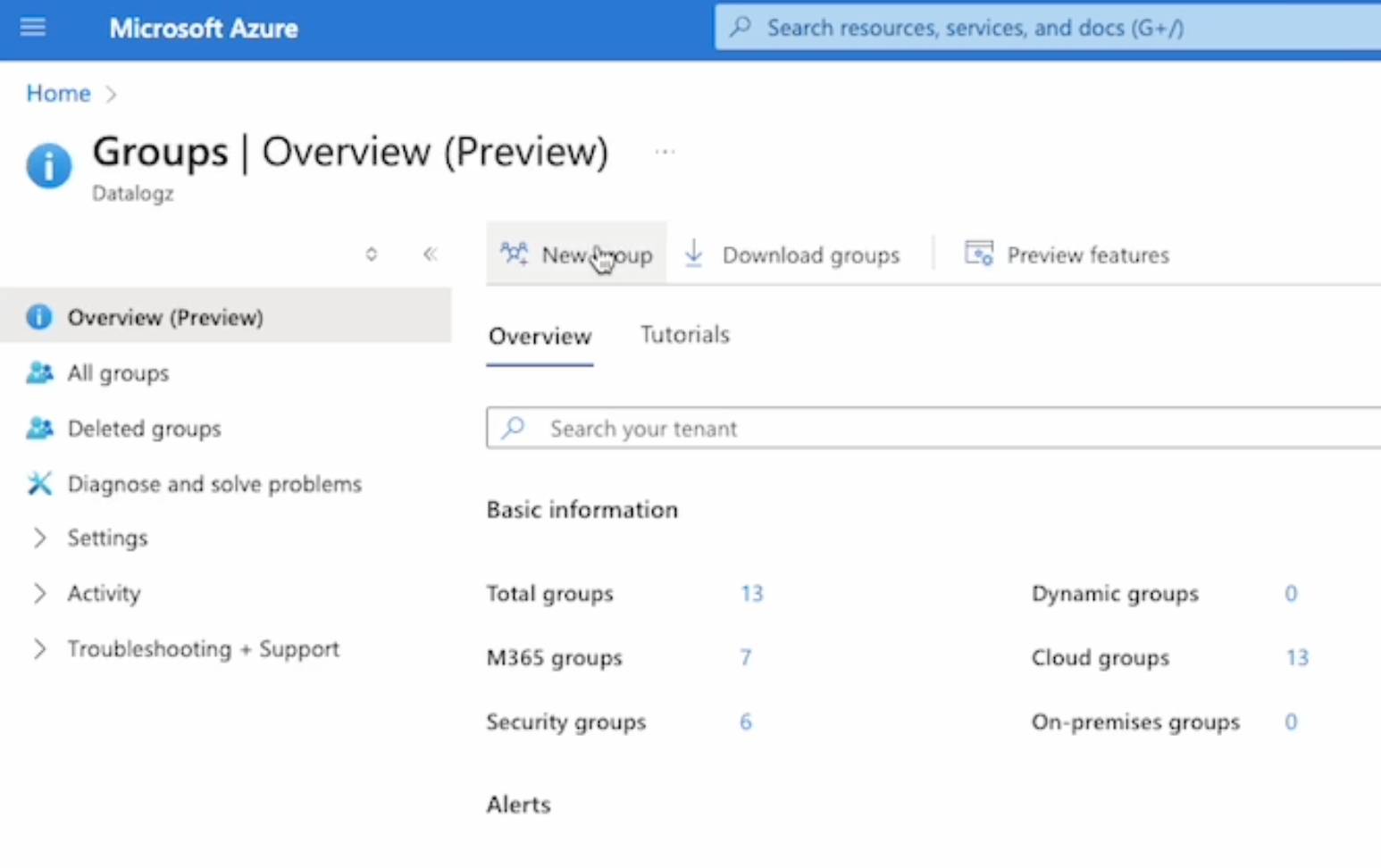This screenshot has width=1381, height=868.
Task: Click the sidebar up-down sort arrows
Action: tap(372, 255)
